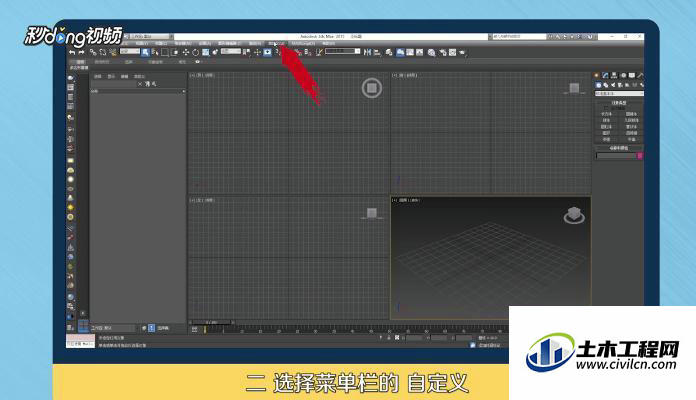Image resolution: width=696 pixels, height=400 pixels.
Task: Click search field in title bar
Action: pos(520,36)
